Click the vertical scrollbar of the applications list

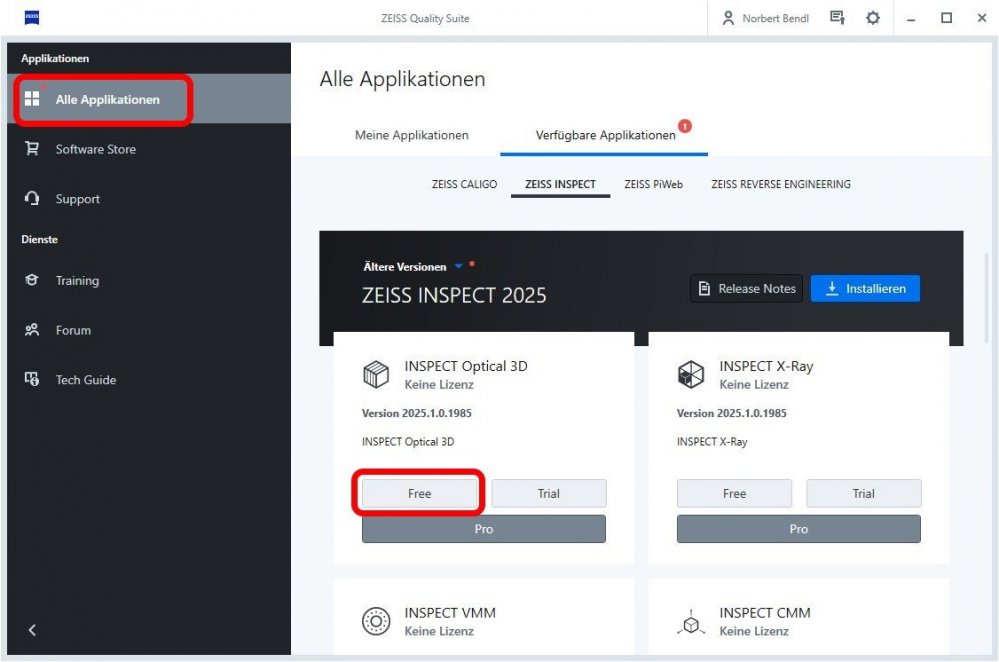(x=986, y=299)
